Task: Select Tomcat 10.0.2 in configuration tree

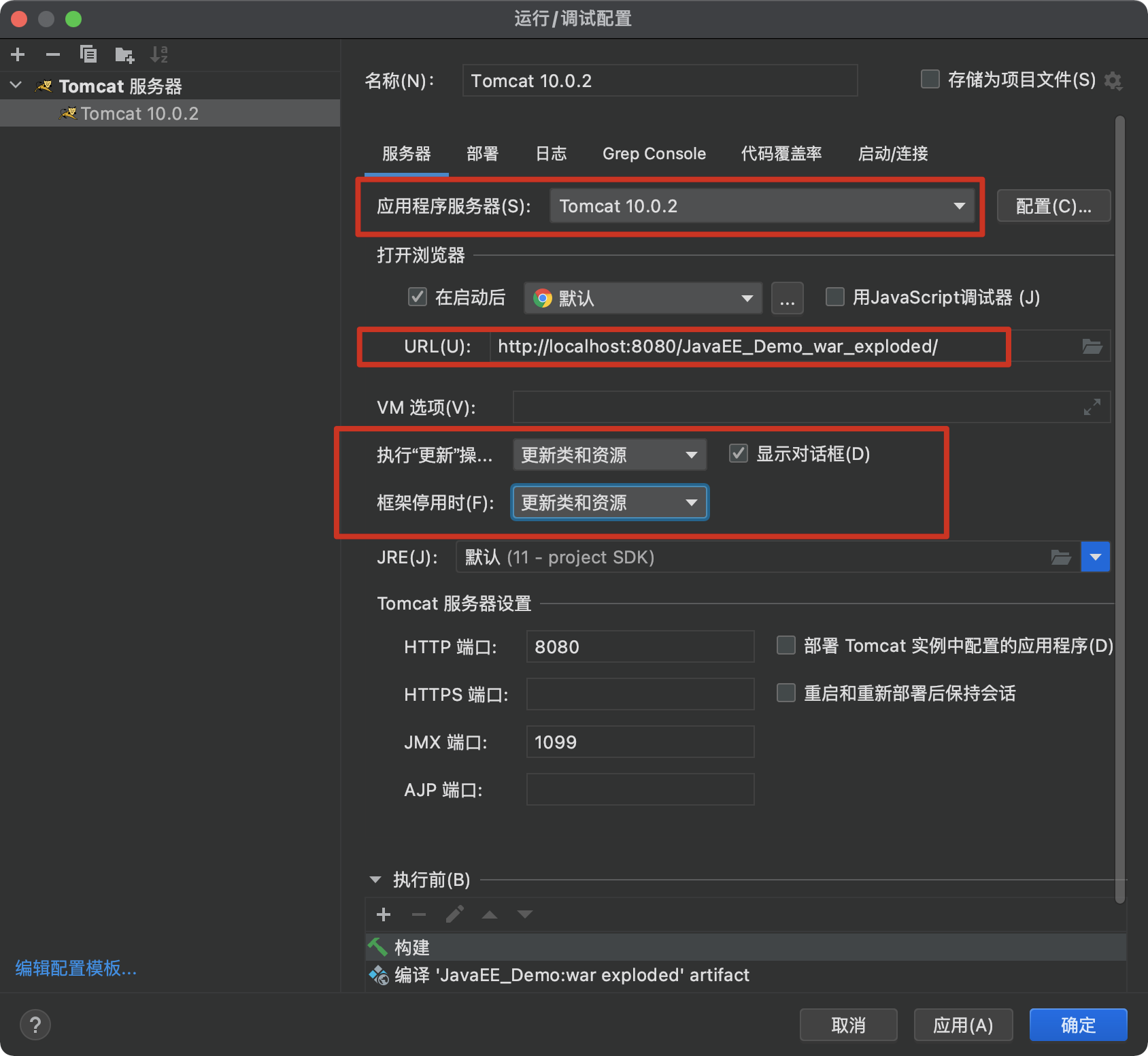Action: point(170,113)
